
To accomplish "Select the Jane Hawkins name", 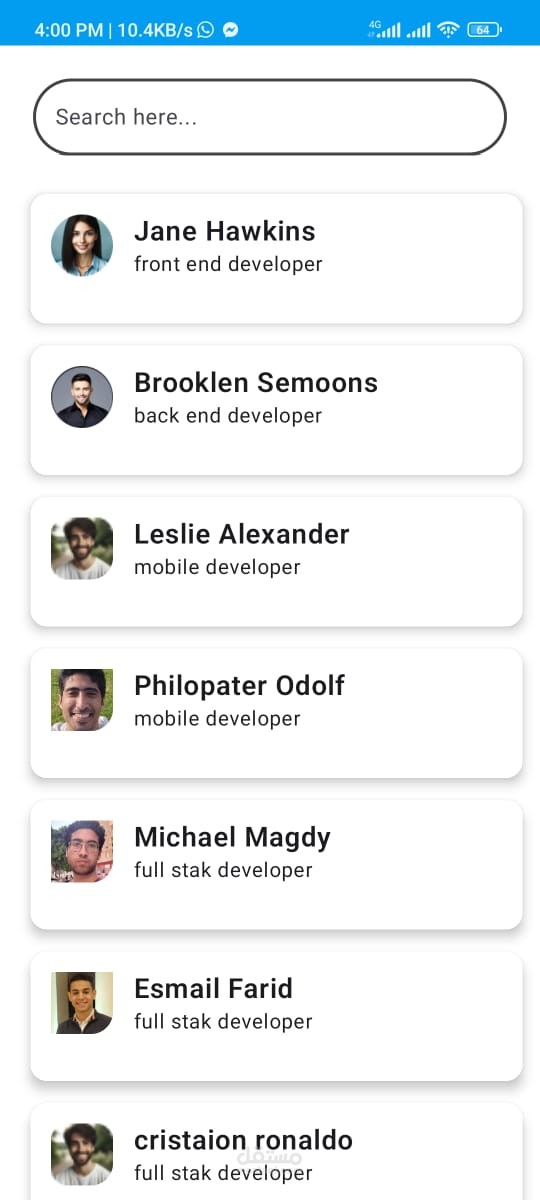I will click(225, 231).
